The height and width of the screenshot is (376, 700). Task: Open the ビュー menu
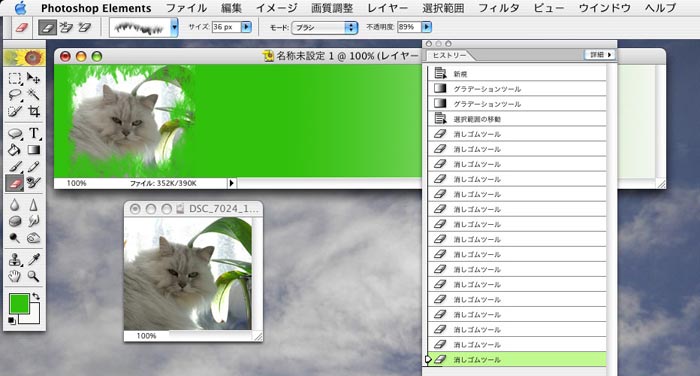(549, 8)
